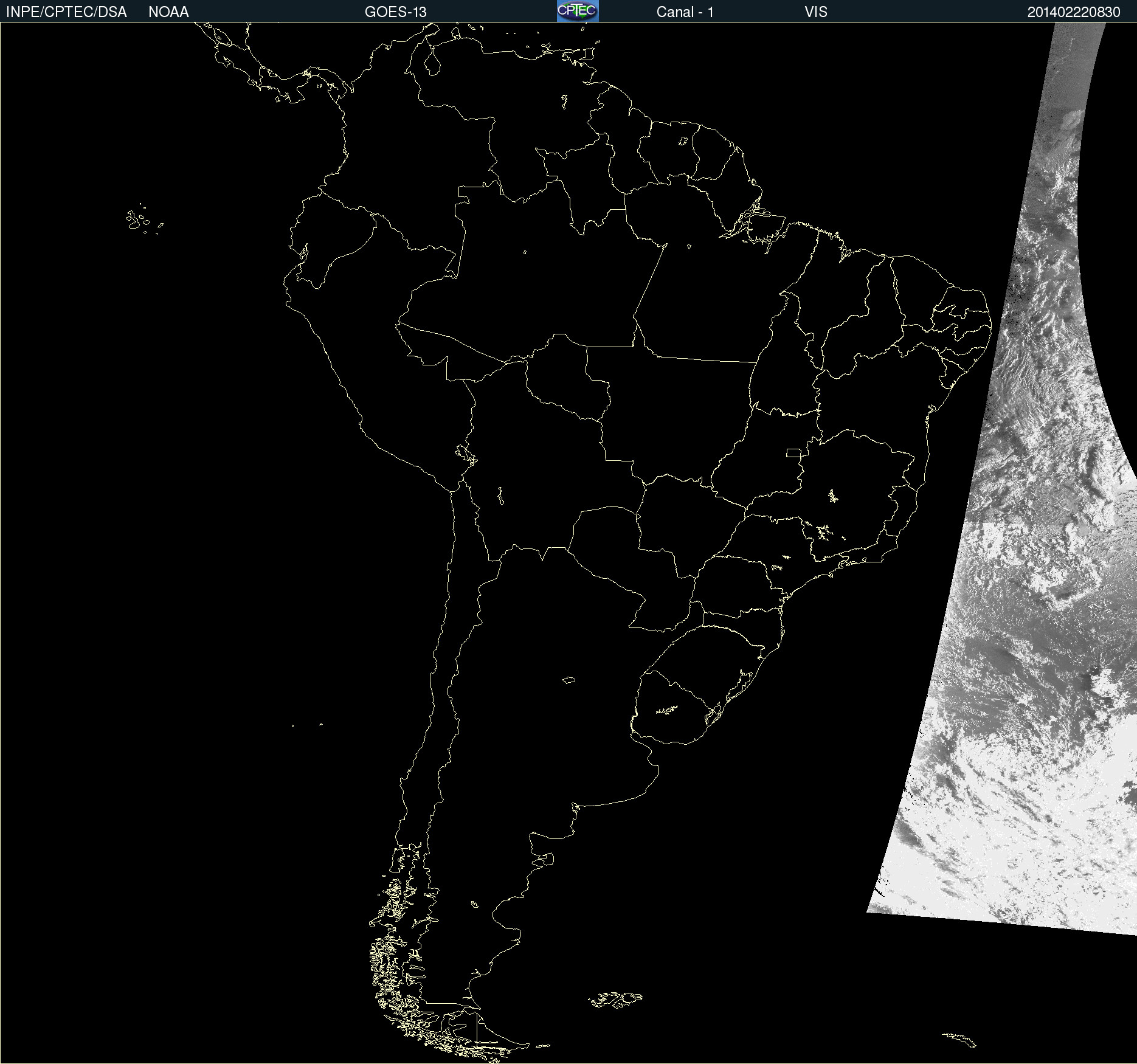Click the Falkland Islands outline

coord(617,1000)
